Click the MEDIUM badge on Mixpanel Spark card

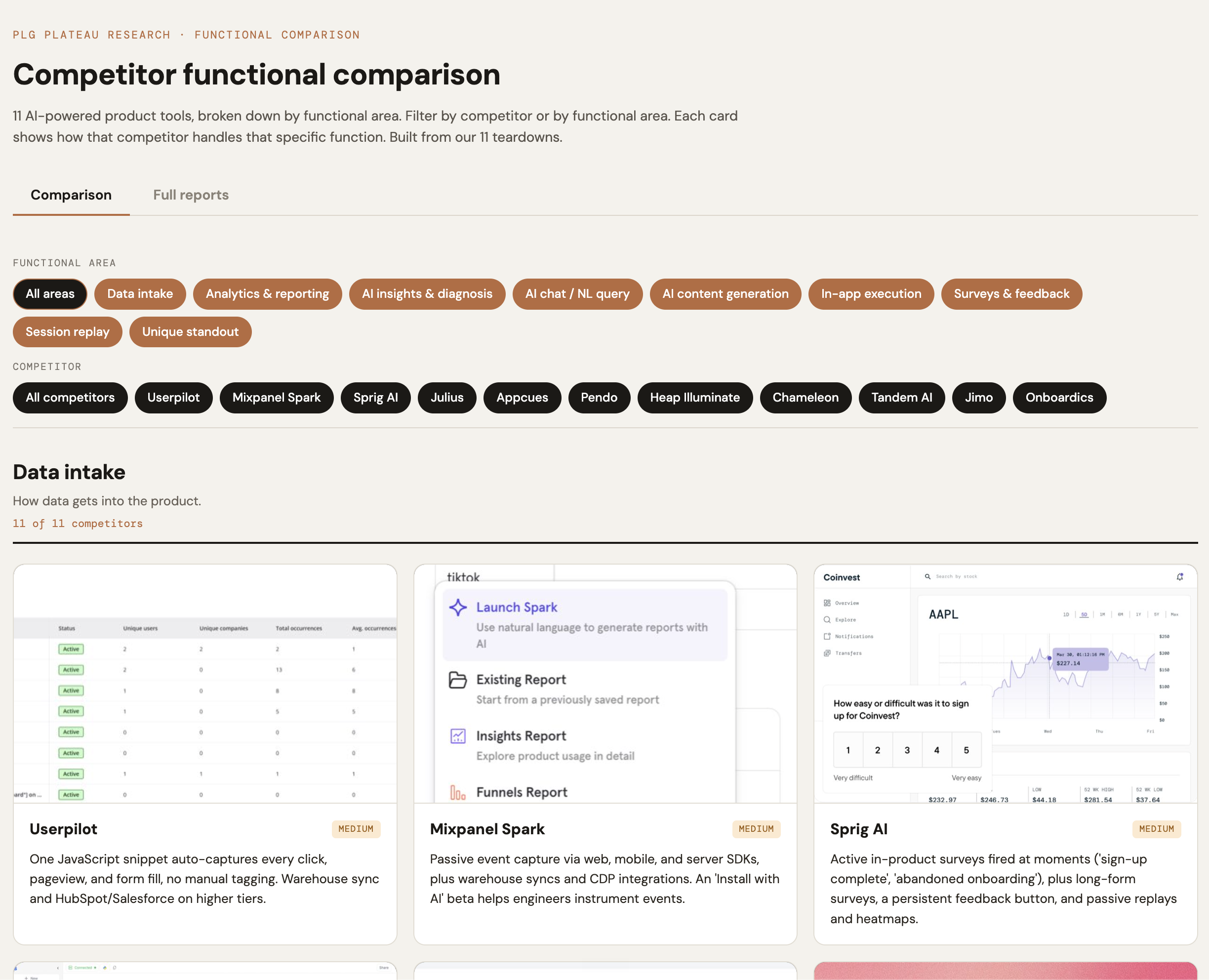click(756, 829)
